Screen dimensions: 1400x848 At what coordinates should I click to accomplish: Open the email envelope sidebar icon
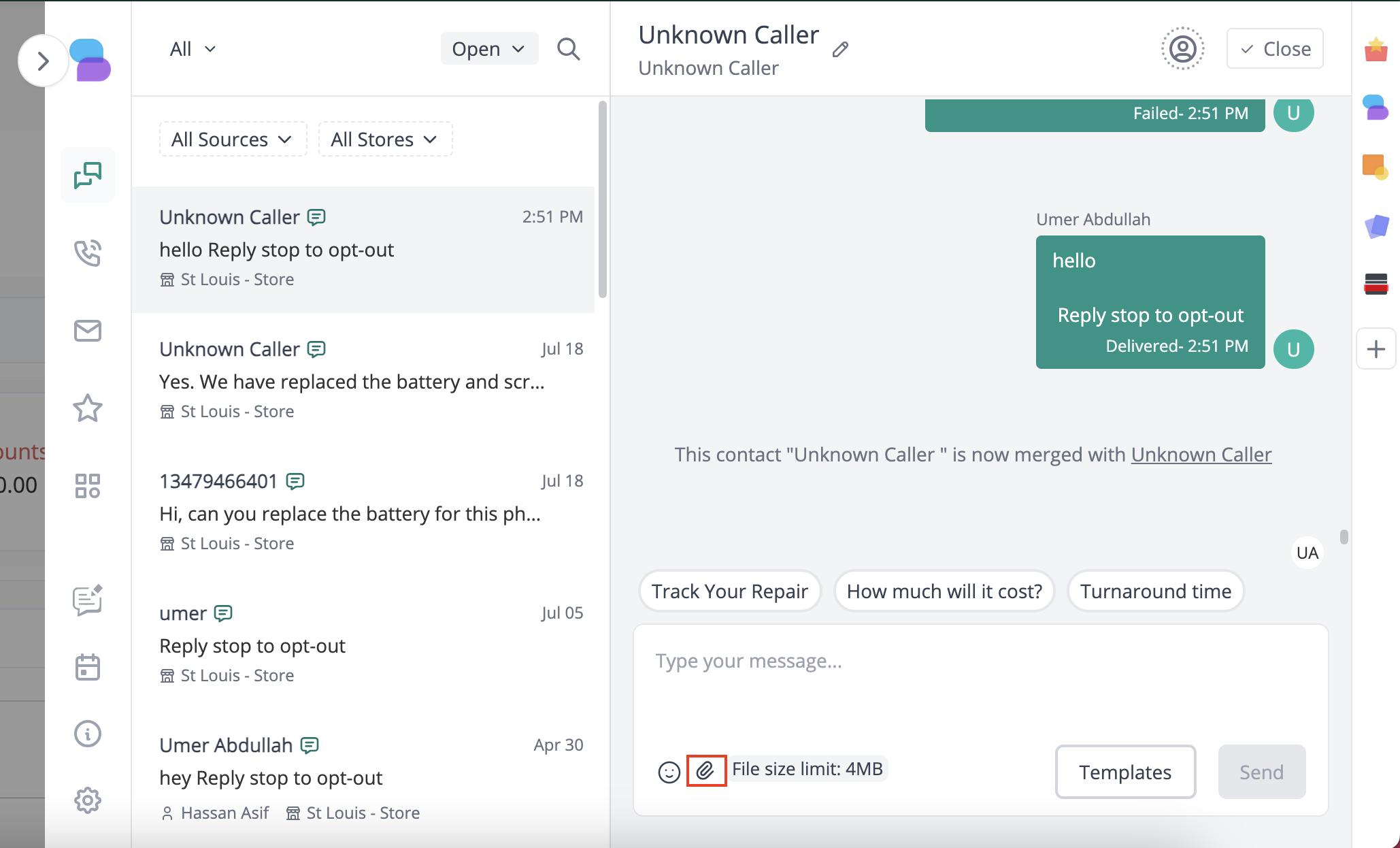(88, 331)
